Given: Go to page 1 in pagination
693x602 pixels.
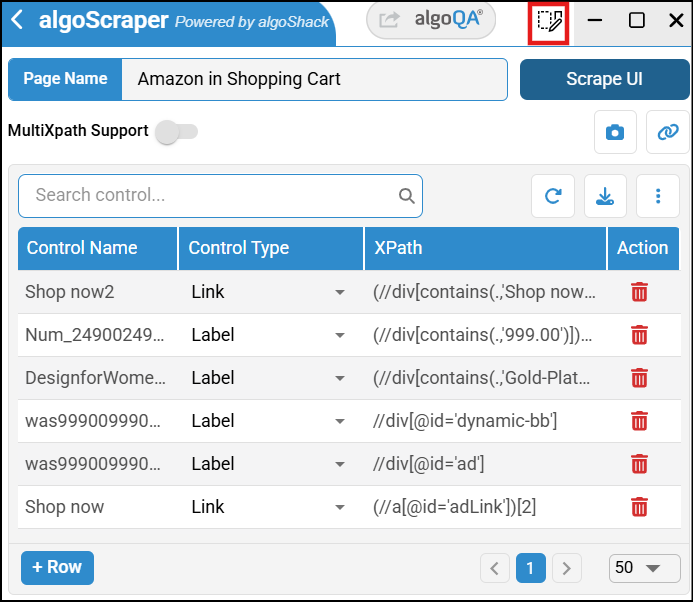Looking at the screenshot, I should click(530, 568).
